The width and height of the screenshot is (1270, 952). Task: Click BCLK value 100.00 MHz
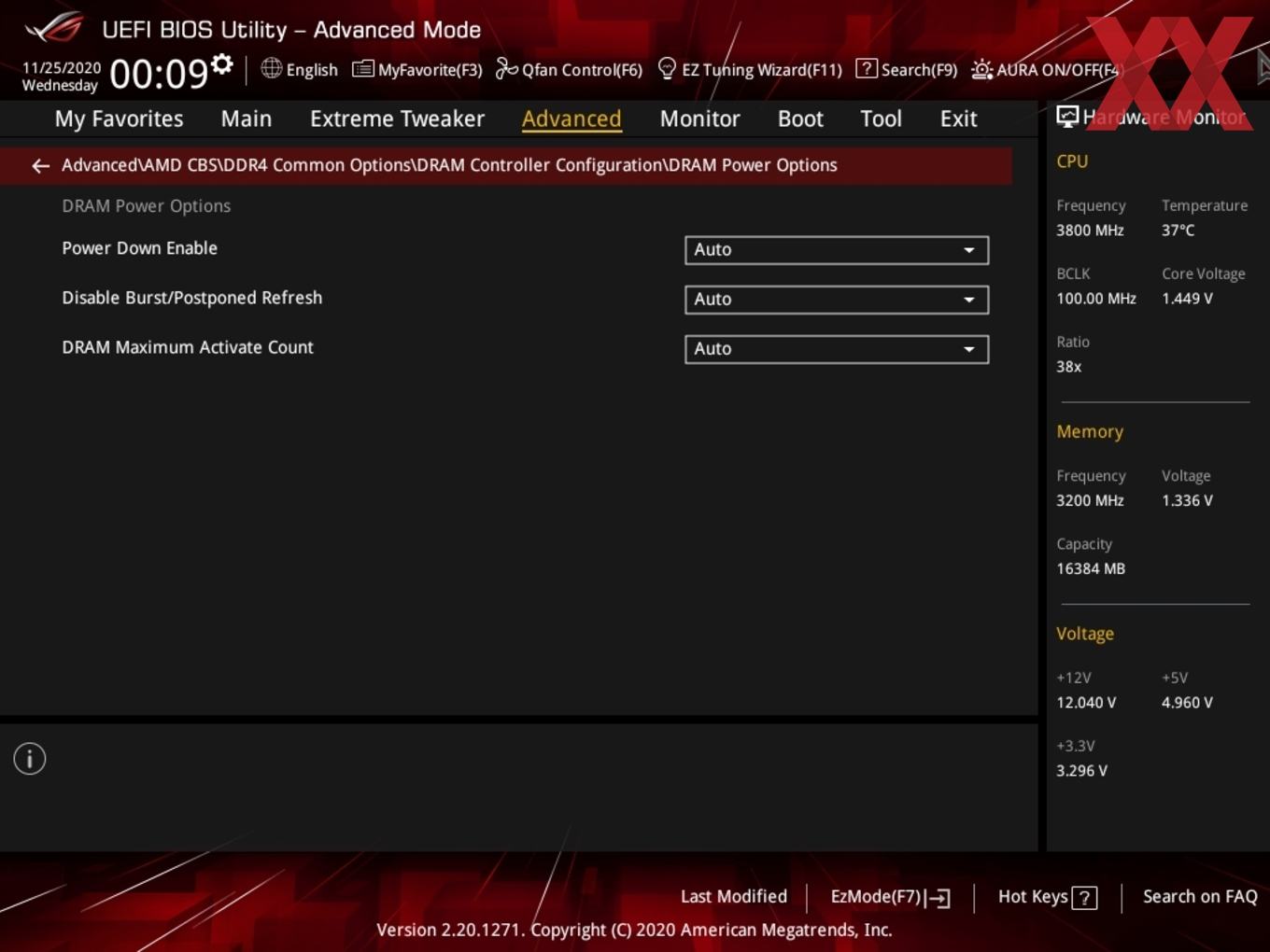1096,299
